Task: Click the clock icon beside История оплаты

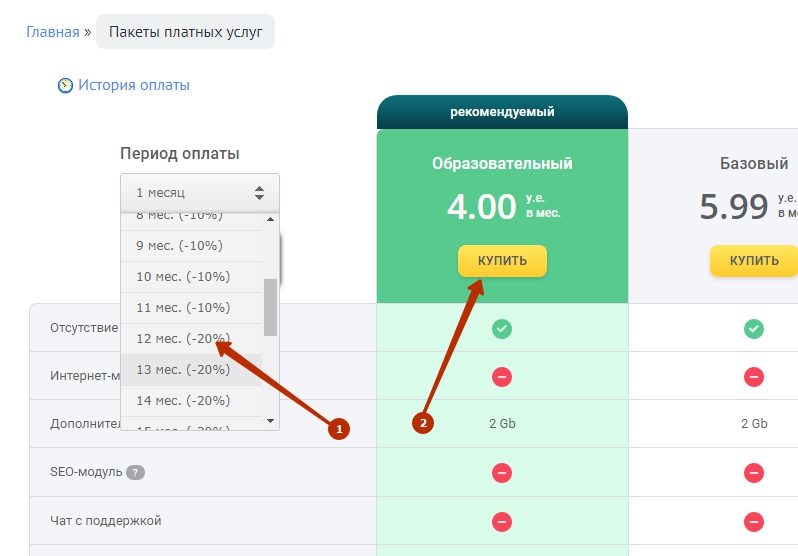Action: (65, 86)
